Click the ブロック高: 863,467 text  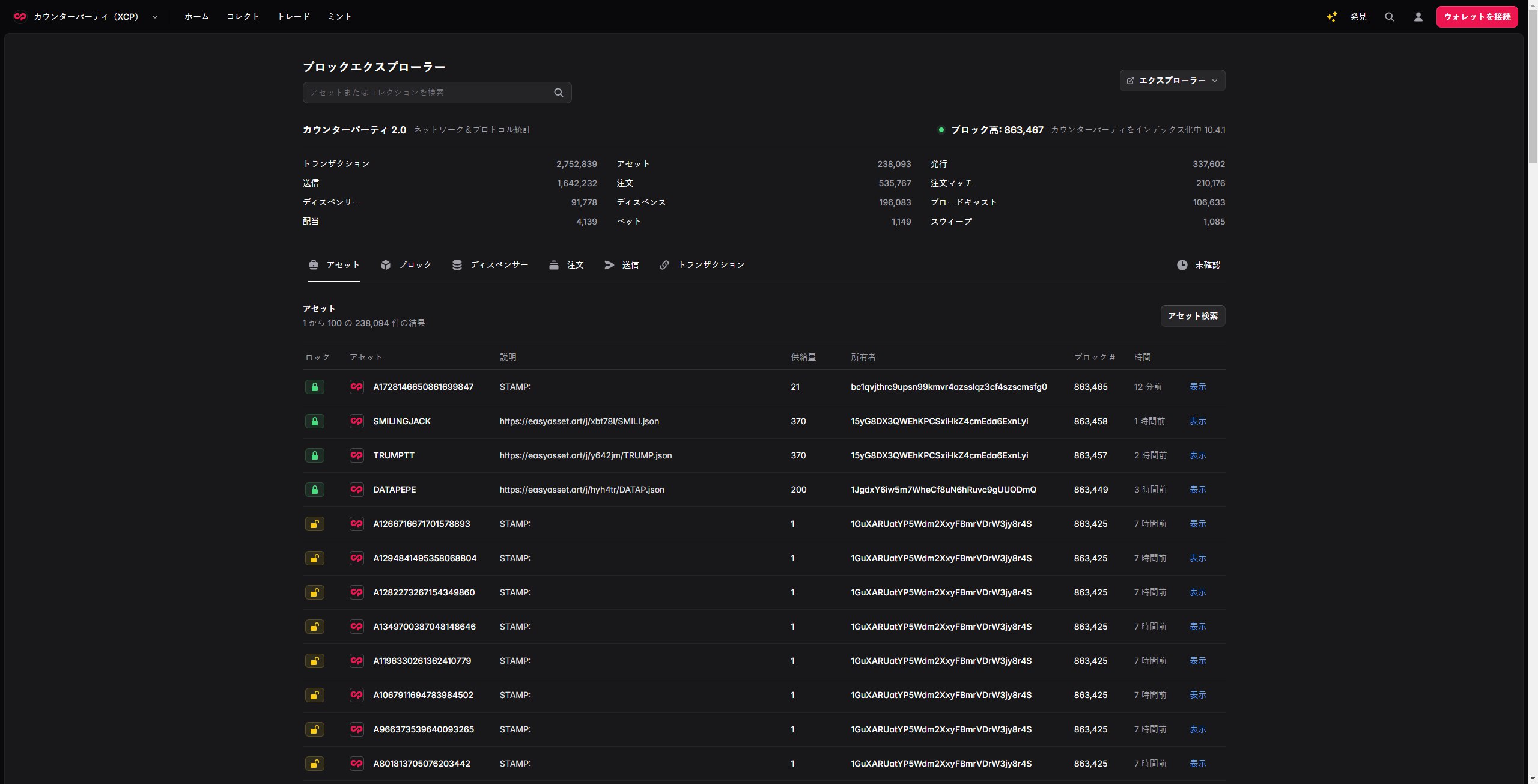coord(997,130)
